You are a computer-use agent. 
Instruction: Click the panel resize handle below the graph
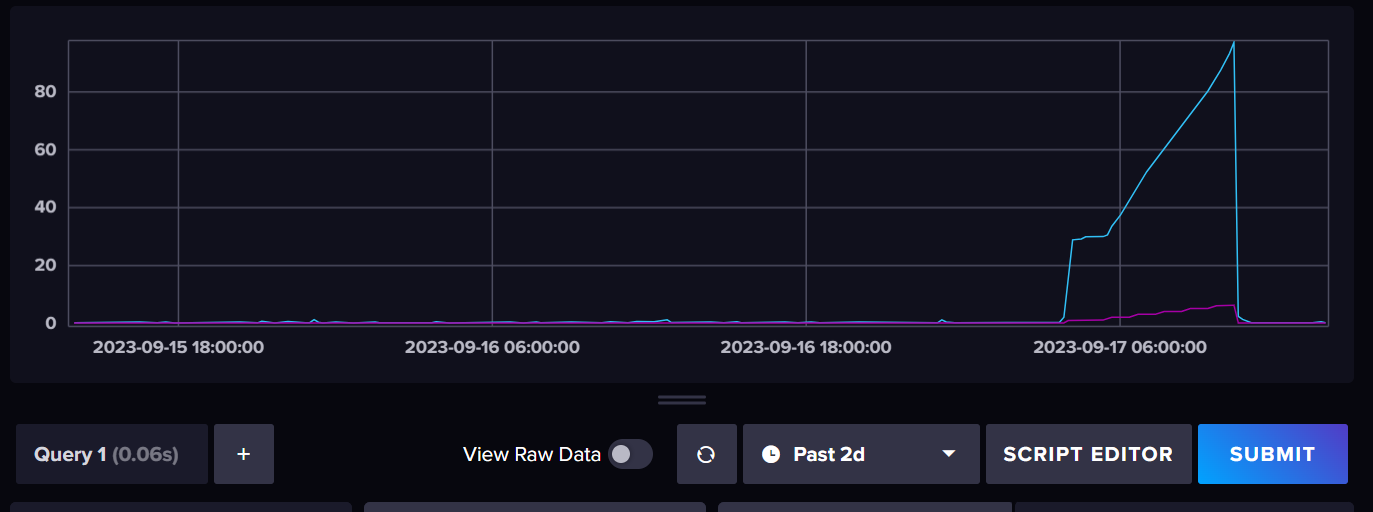[682, 400]
